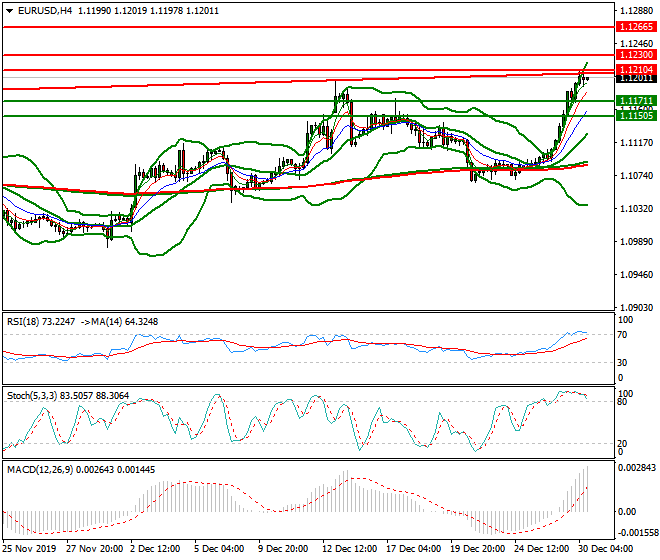This screenshot has width=660, height=560.
Task: Select the 25 Nov 2019 time axis label
Action: click(x=29, y=549)
